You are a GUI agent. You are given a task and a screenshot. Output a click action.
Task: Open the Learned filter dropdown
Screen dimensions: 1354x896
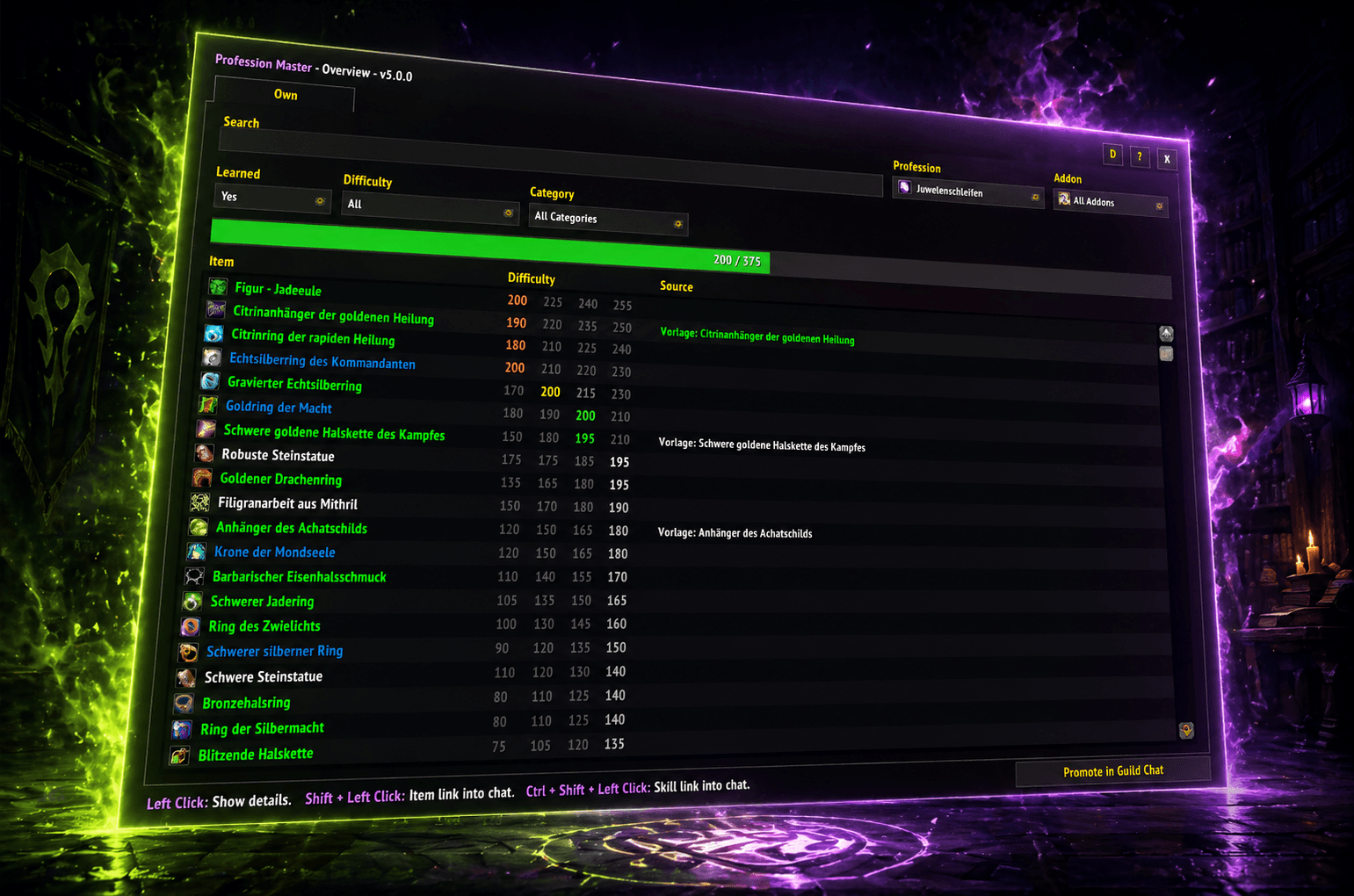272,199
